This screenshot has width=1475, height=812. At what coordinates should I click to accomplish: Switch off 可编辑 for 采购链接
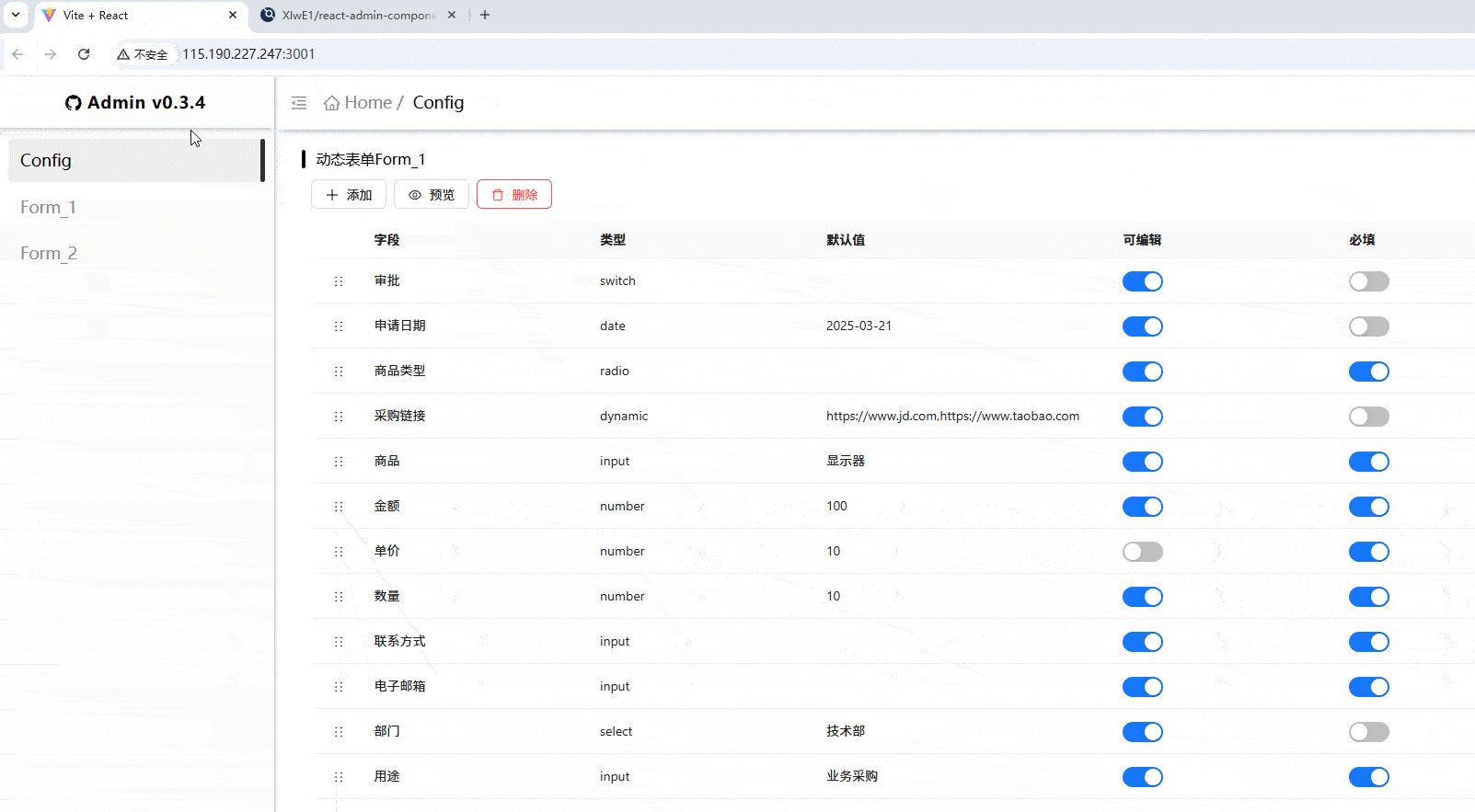tap(1143, 417)
